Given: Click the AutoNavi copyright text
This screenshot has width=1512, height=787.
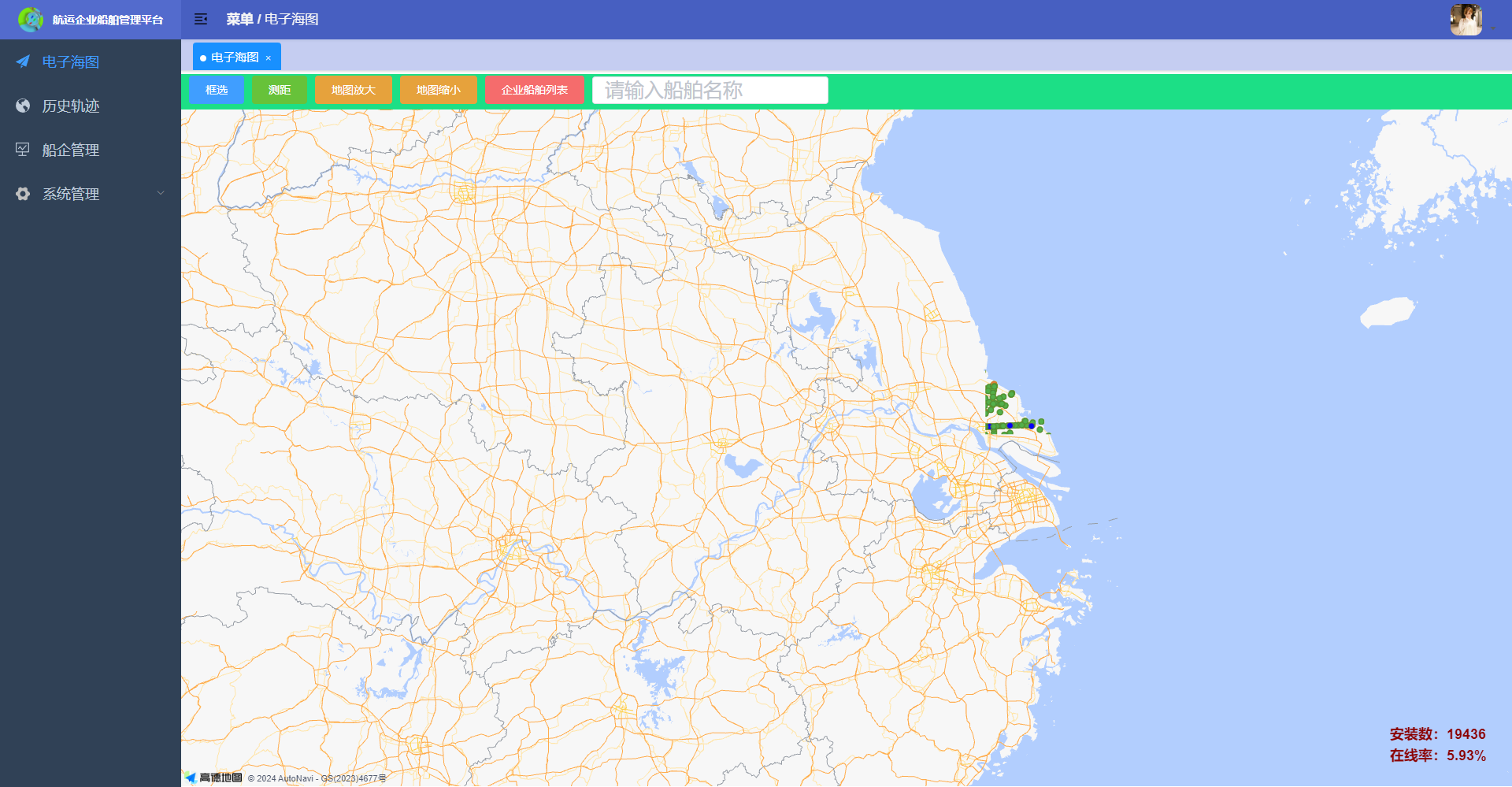Looking at the screenshot, I should coord(317,778).
